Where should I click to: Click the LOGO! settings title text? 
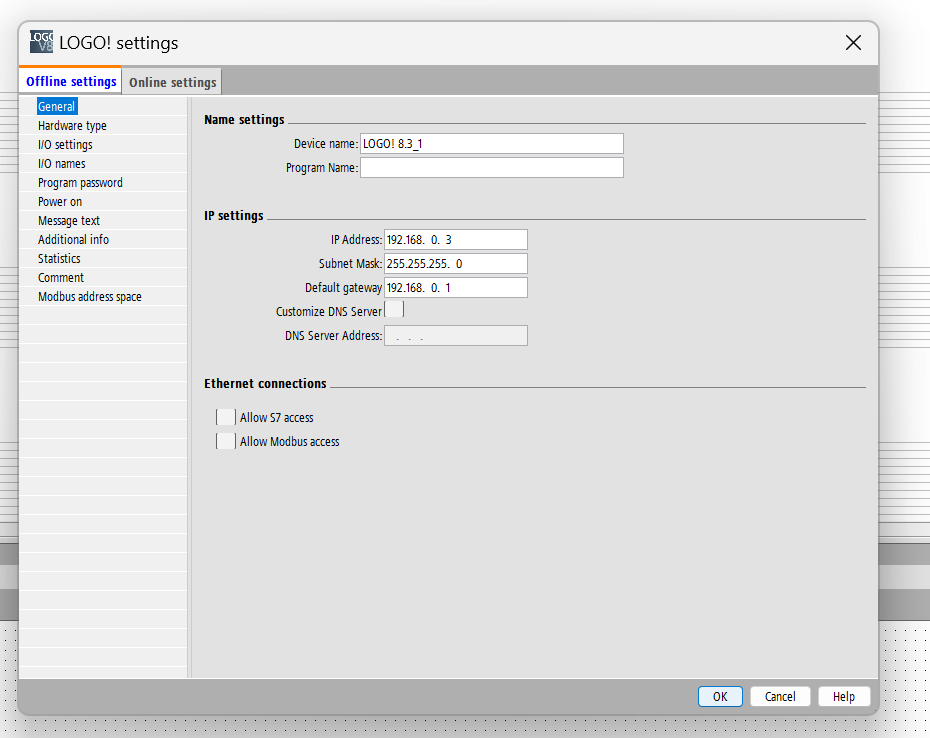[119, 43]
